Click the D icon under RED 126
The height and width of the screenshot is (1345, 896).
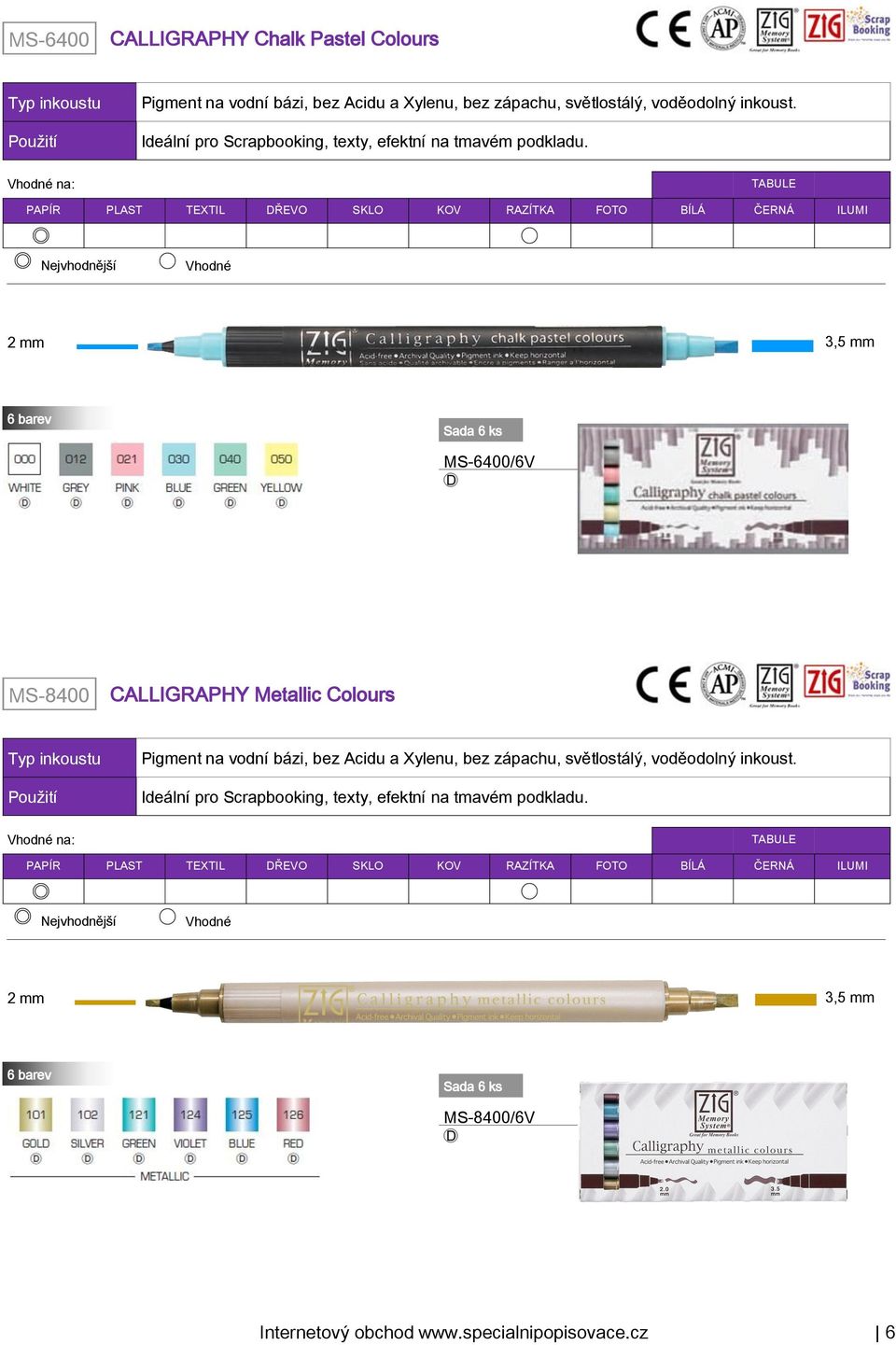[x=293, y=1158]
